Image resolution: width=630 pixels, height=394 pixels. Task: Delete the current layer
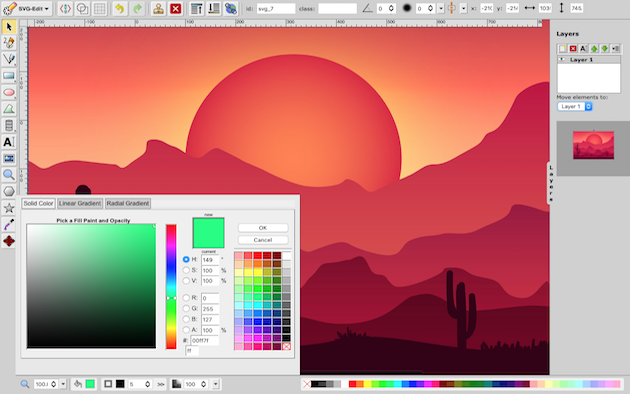click(573, 49)
